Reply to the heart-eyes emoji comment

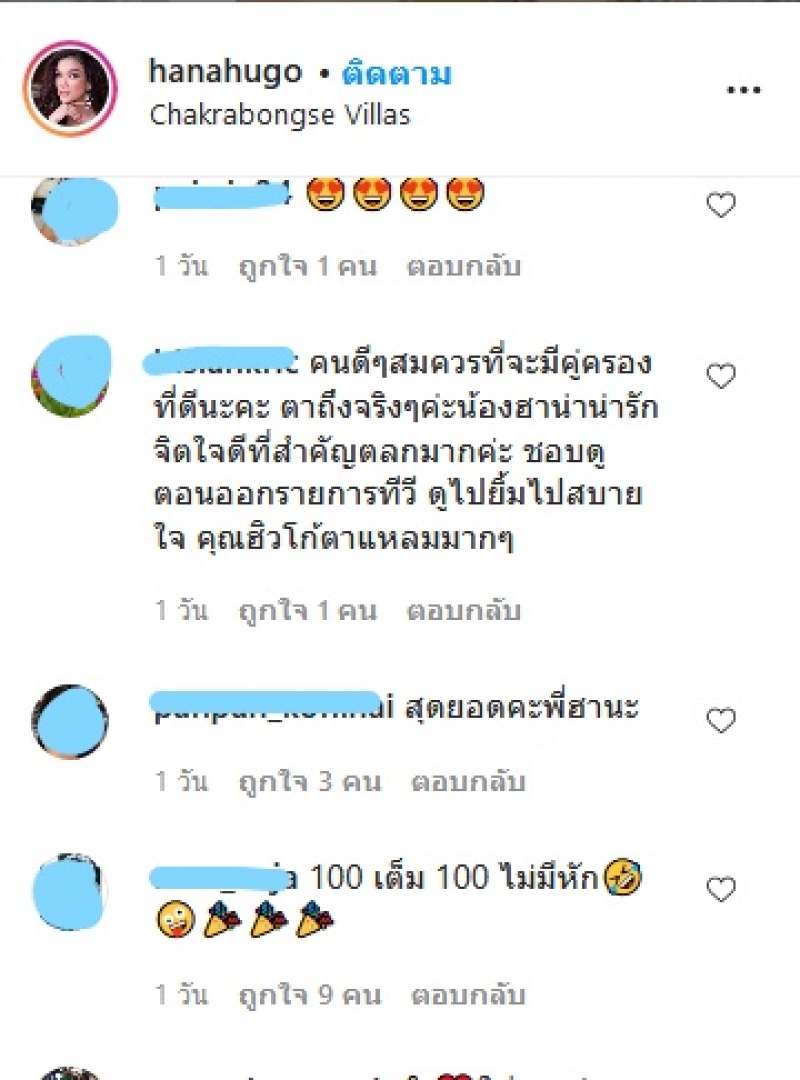click(x=464, y=267)
